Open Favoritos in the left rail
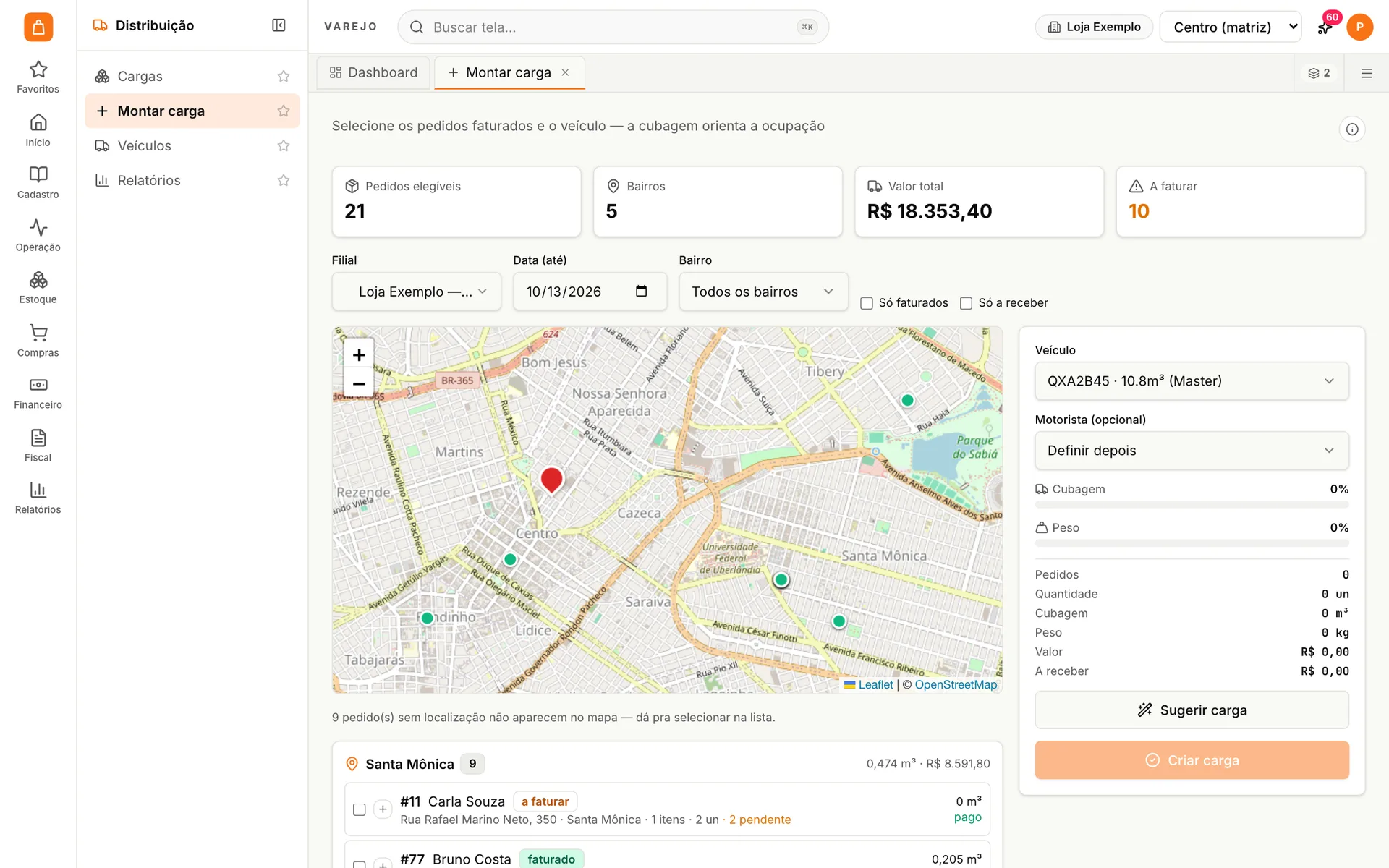Screen dimensions: 1389x868 [38, 77]
